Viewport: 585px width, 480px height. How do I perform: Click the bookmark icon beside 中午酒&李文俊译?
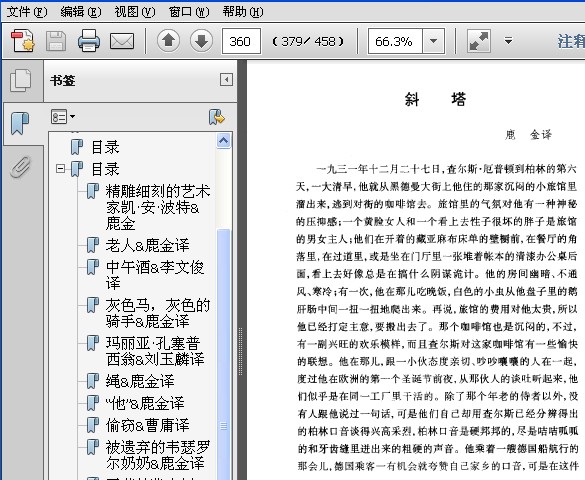click(x=93, y=267)
